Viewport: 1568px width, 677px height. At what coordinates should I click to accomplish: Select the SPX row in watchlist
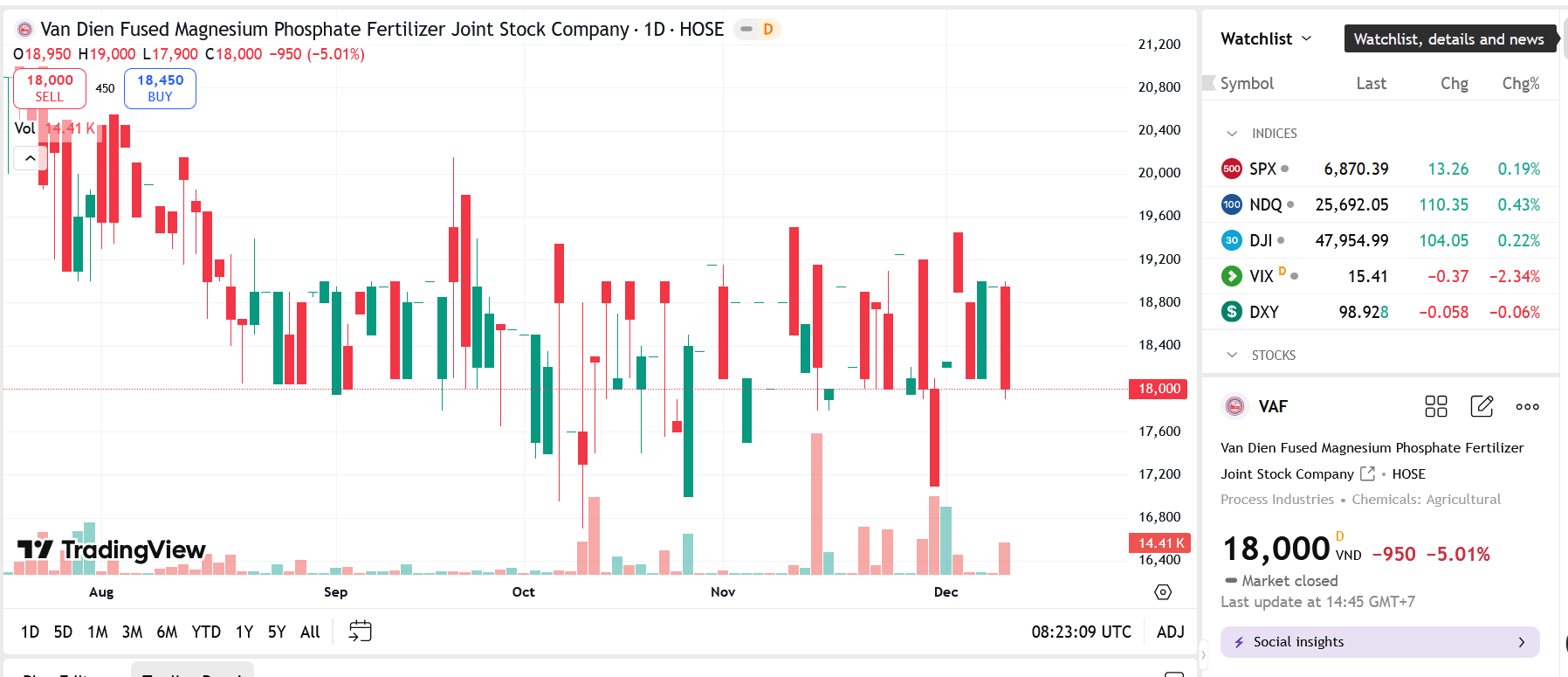pyautogui.click(x=1379, y=169)
